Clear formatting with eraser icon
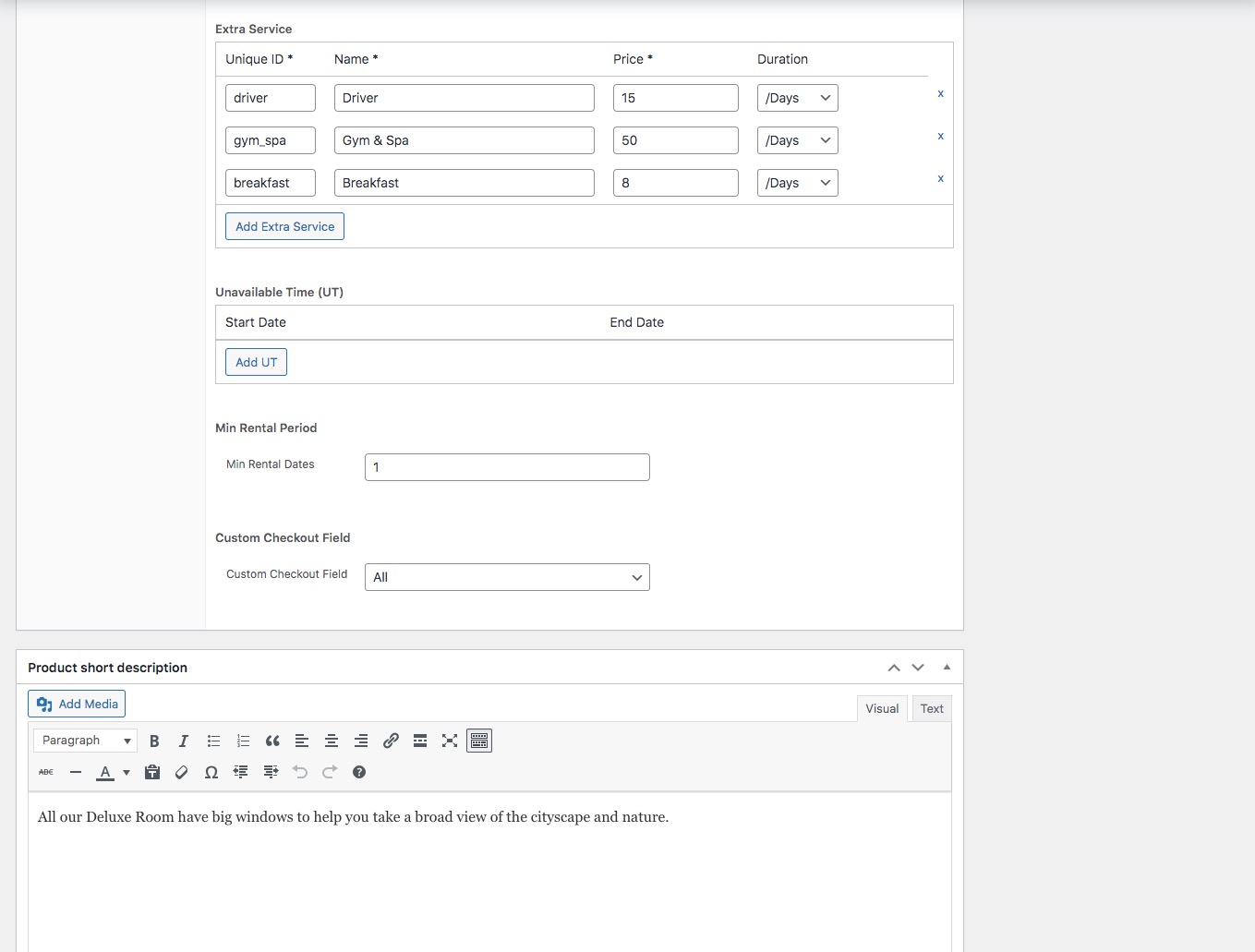 182,772
